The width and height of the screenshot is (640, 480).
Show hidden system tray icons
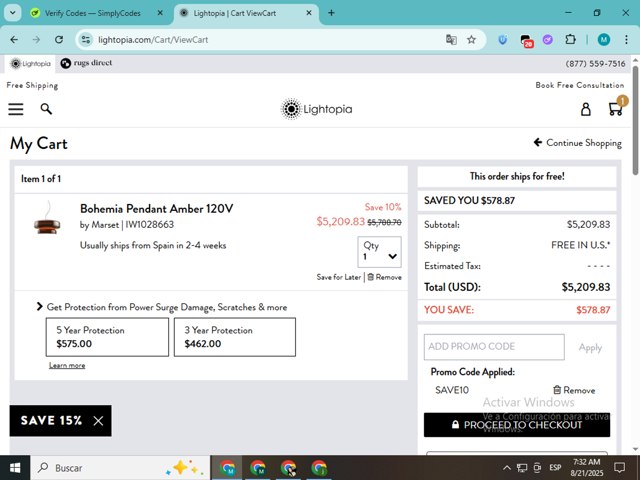pos(507,468)
